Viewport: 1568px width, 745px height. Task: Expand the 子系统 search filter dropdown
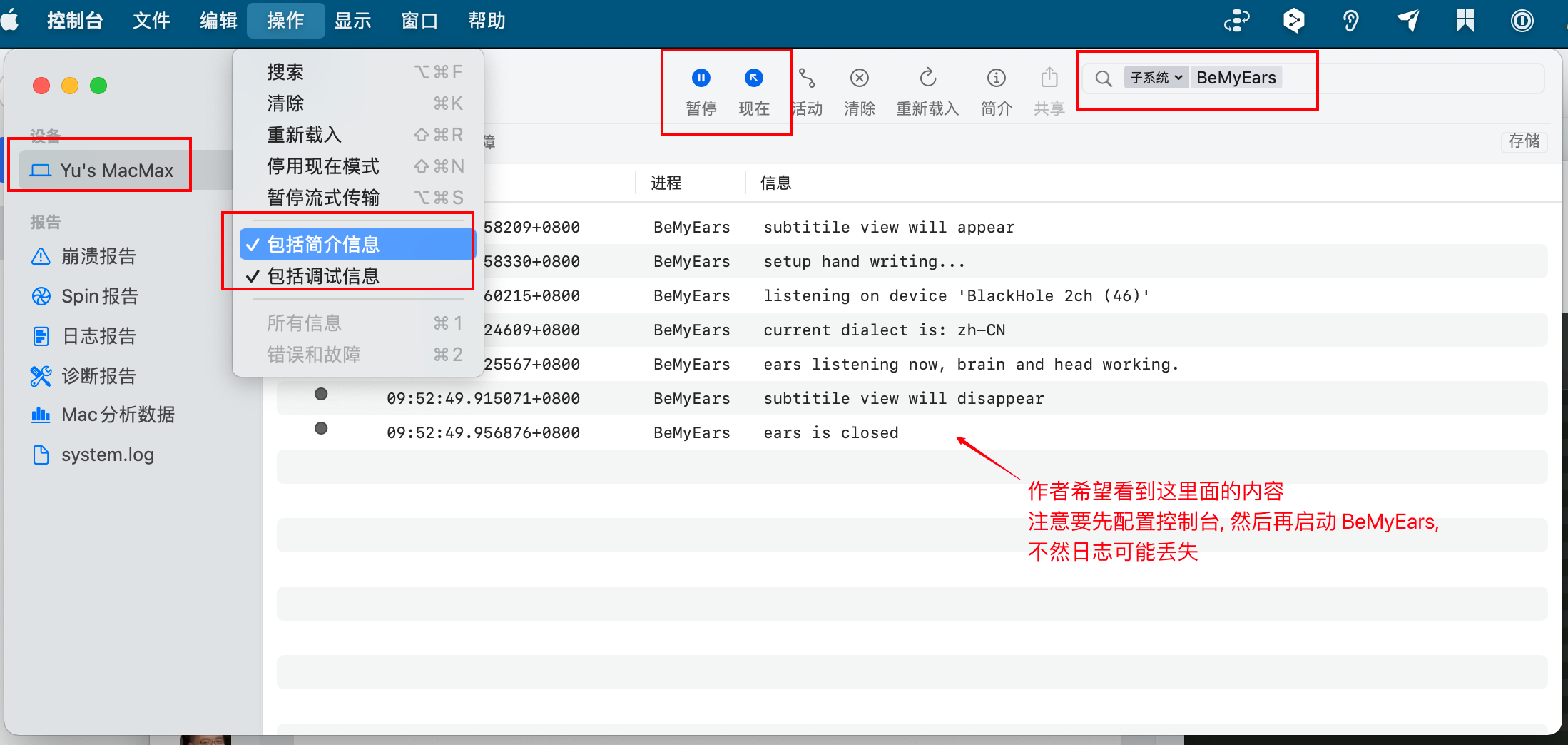click(x=1156, y=78)
